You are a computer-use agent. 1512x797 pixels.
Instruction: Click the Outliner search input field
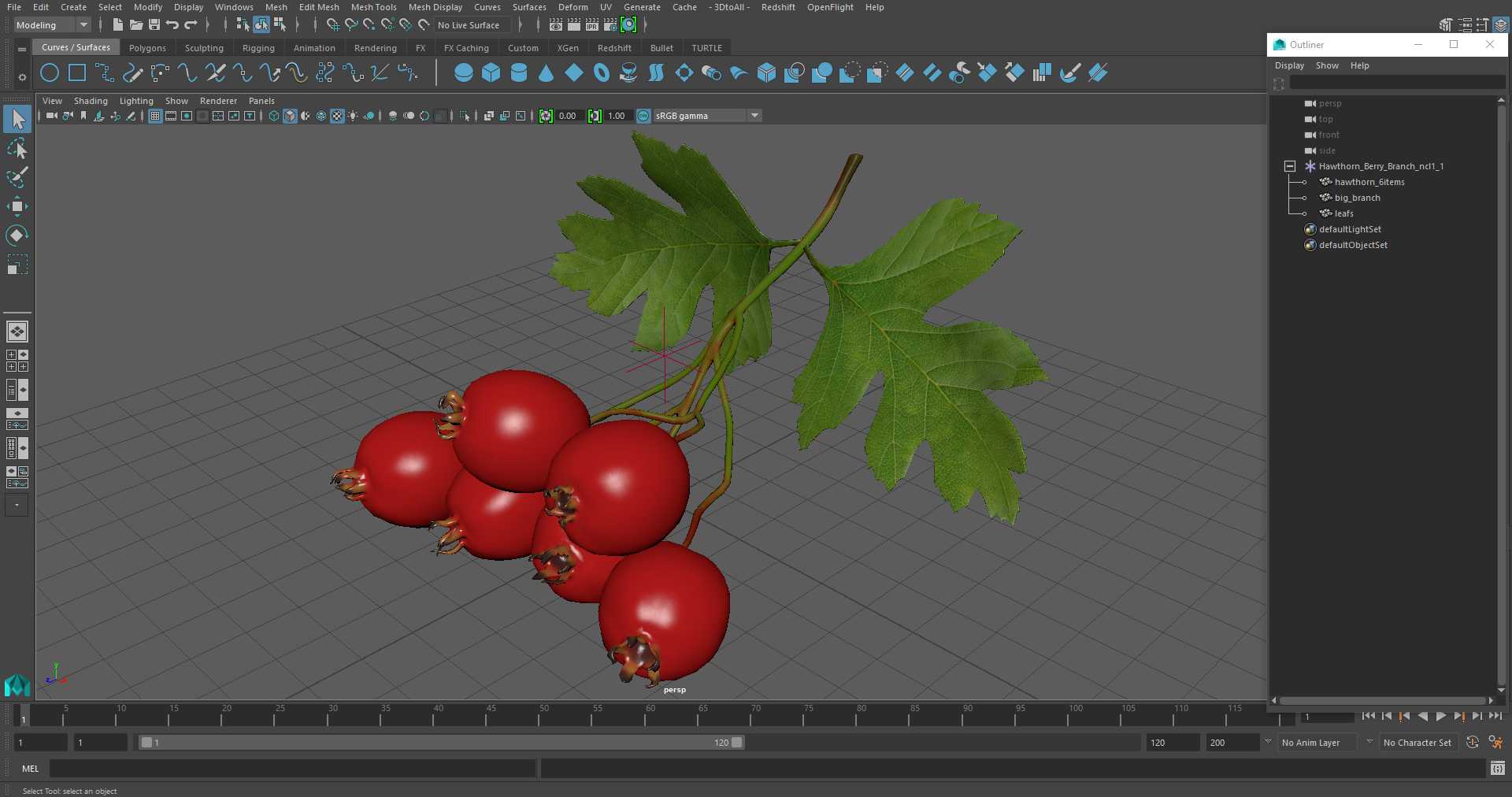[x=1396, y=83]
